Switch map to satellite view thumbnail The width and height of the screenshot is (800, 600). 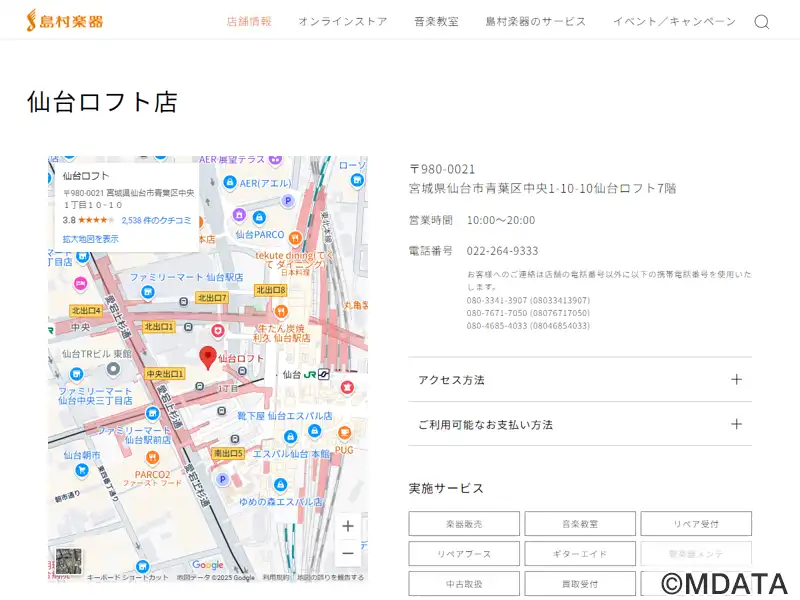pos(69,561)
